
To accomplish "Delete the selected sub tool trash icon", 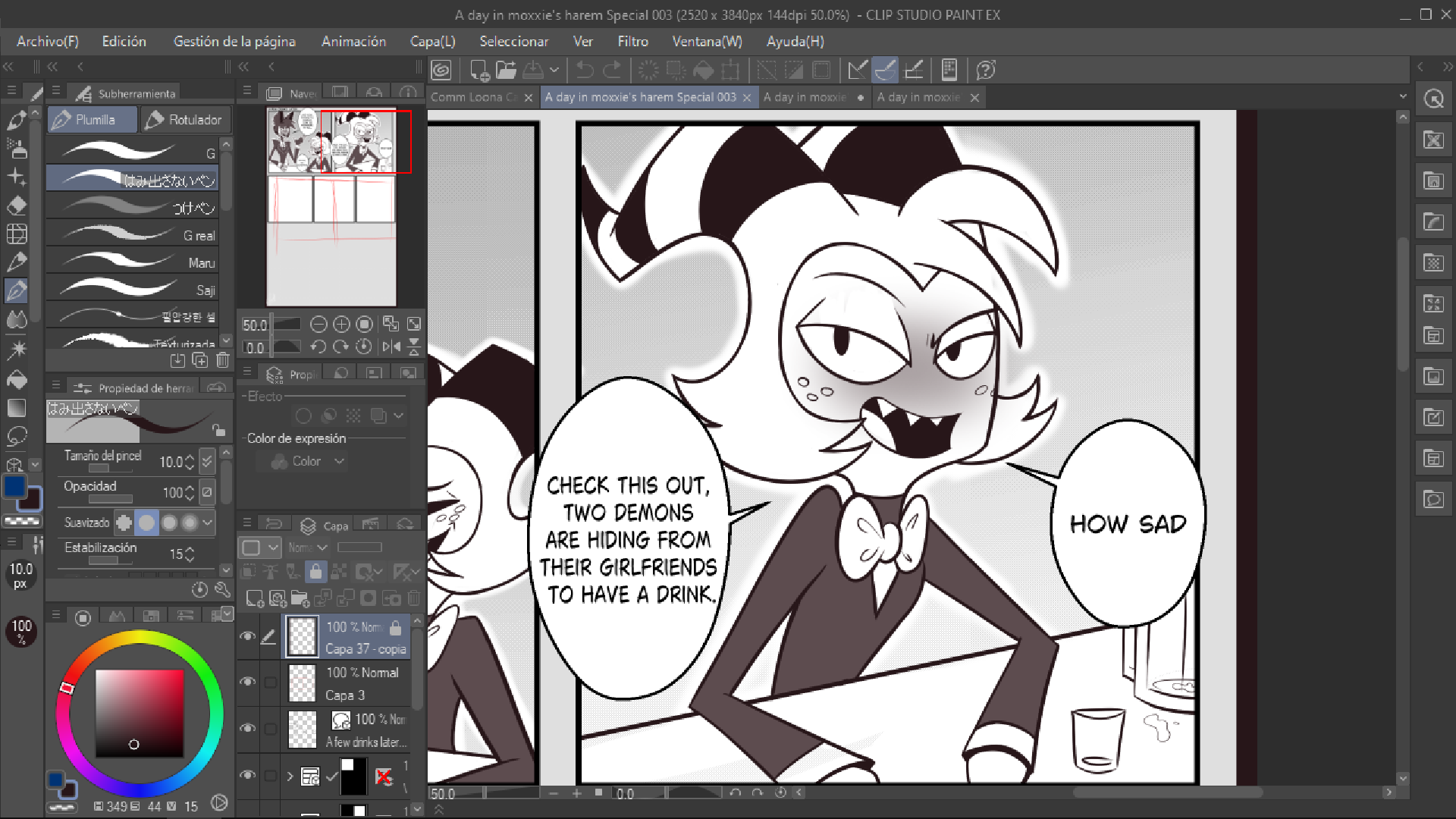I will pyautogui.click(x=223, y=360).
